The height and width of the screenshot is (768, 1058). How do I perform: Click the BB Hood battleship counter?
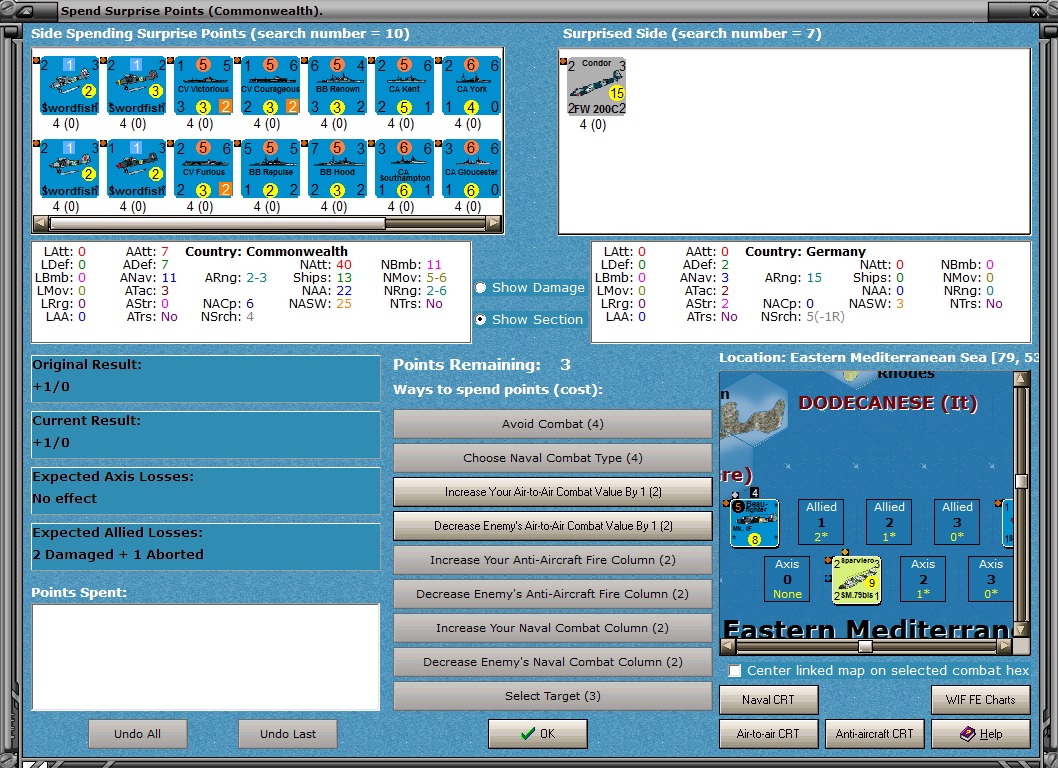point(337,169)
